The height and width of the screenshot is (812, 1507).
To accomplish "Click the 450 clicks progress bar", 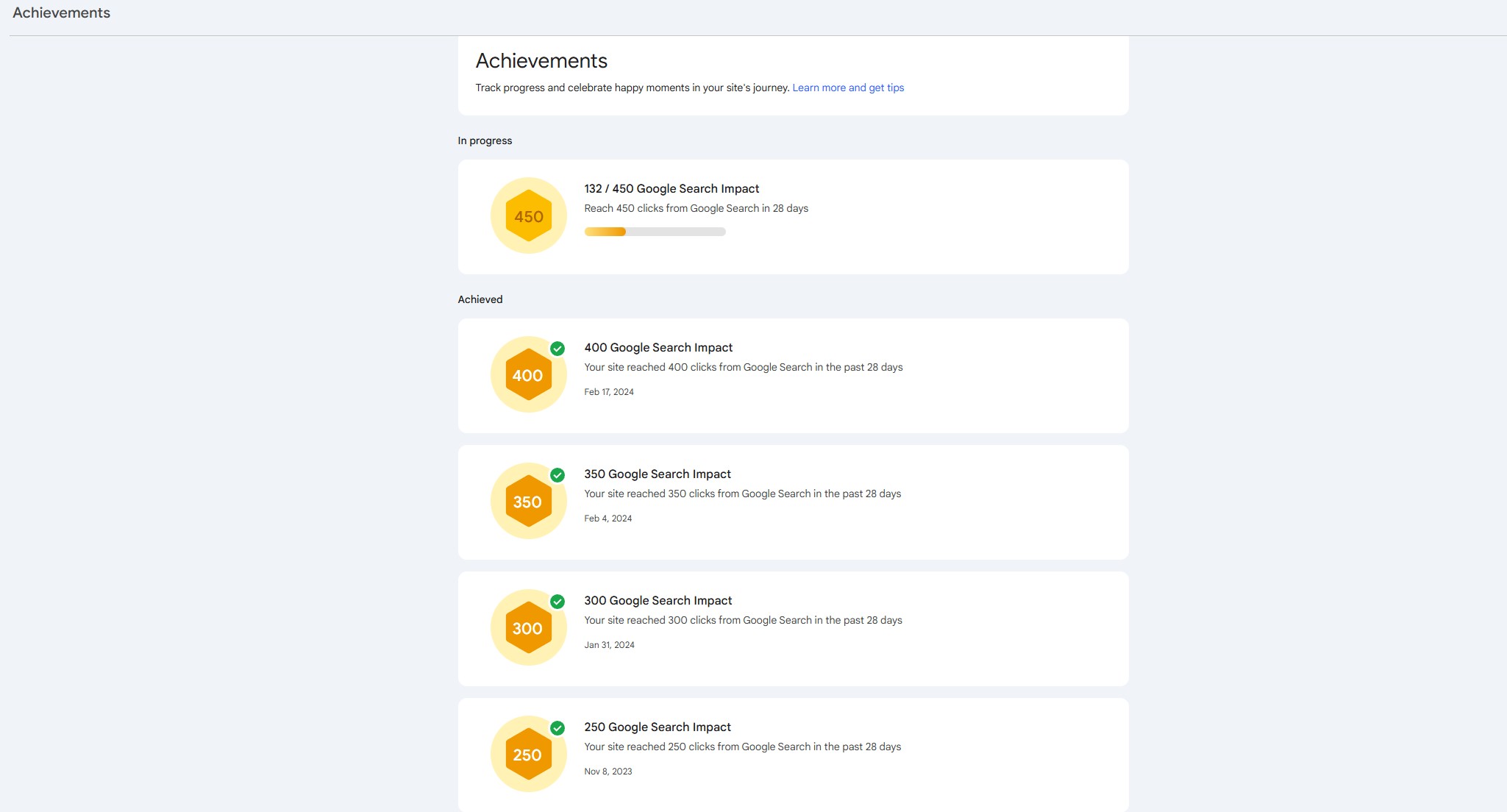I will tap(655, 232).
